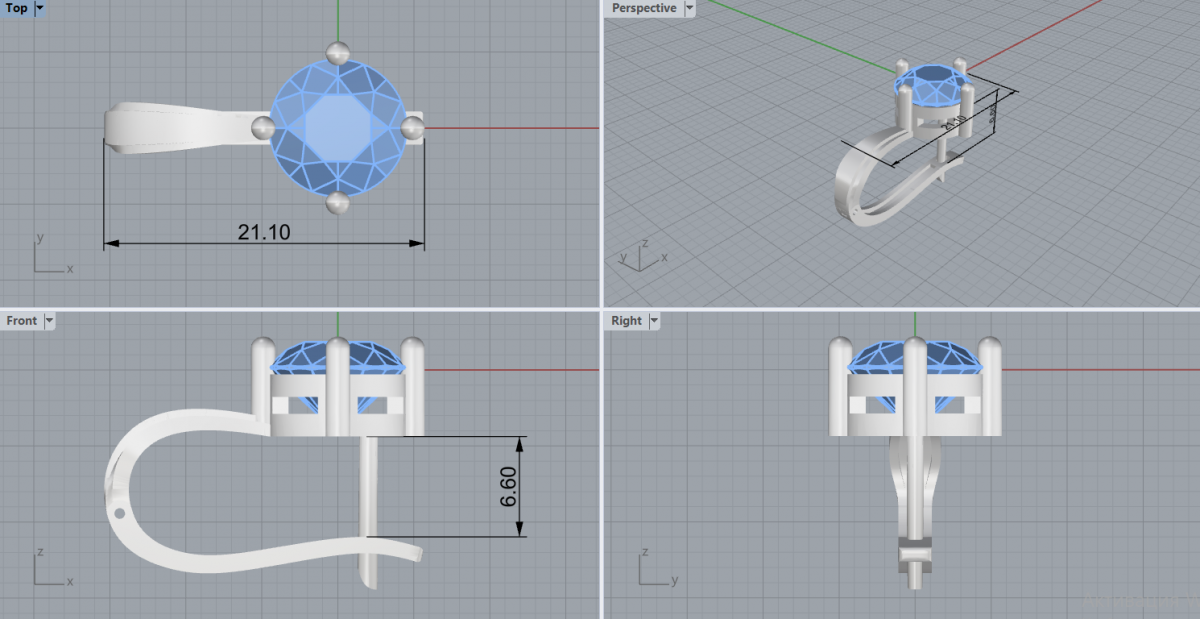Screen dimensions: 1200x619
Task: Select the Top viewport title label
Action: [17, 8]
